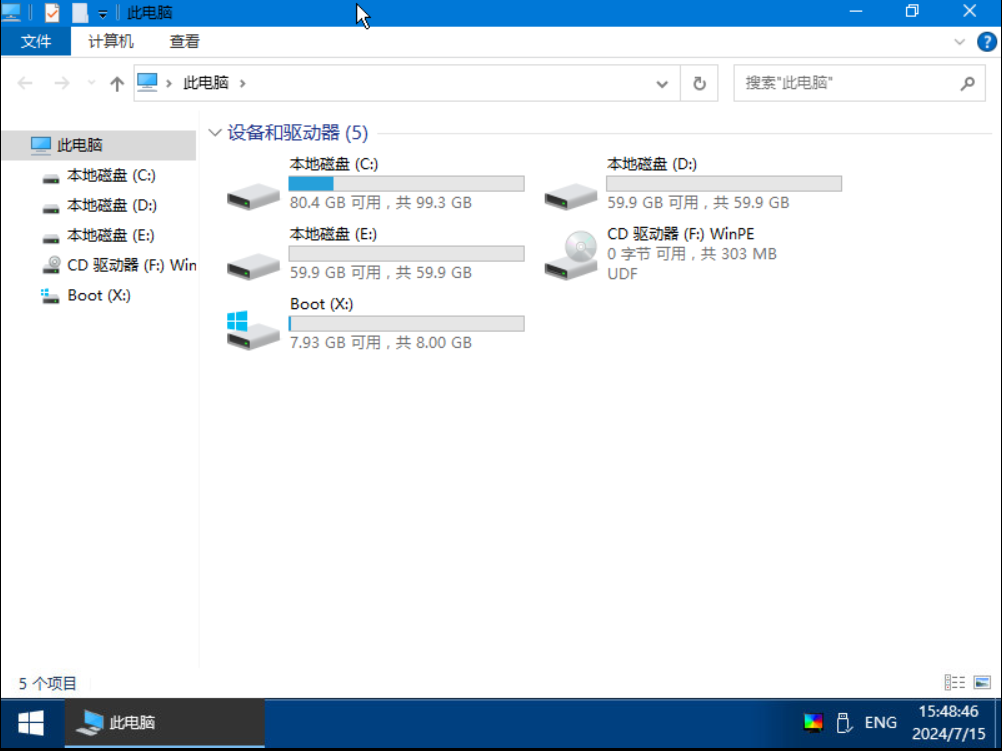Select the 本地磁盘 (C:) drive icon

(253, 193)
